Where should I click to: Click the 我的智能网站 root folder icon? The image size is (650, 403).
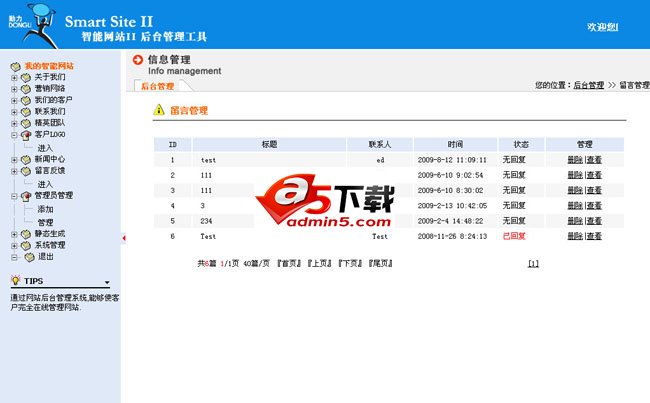[x=15, y=66]
